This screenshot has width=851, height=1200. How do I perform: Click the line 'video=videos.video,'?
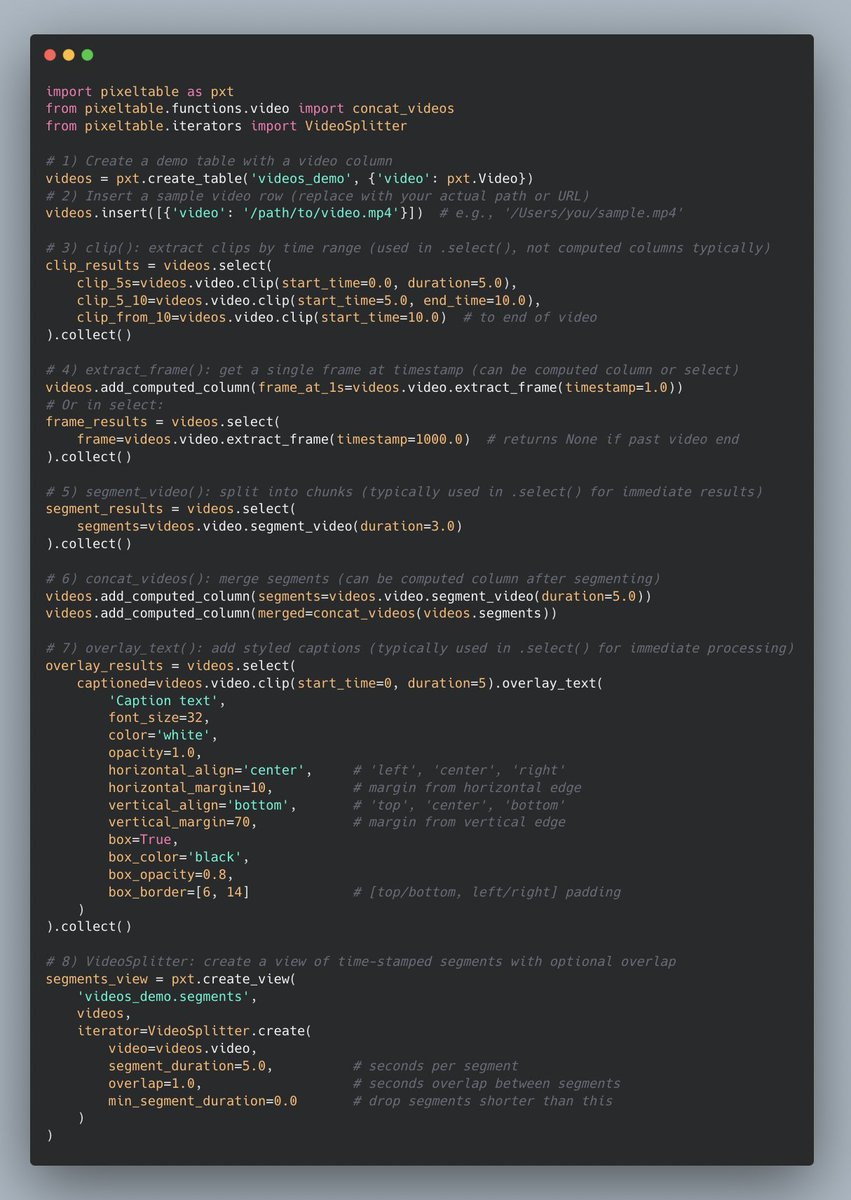click(183, 1048)
